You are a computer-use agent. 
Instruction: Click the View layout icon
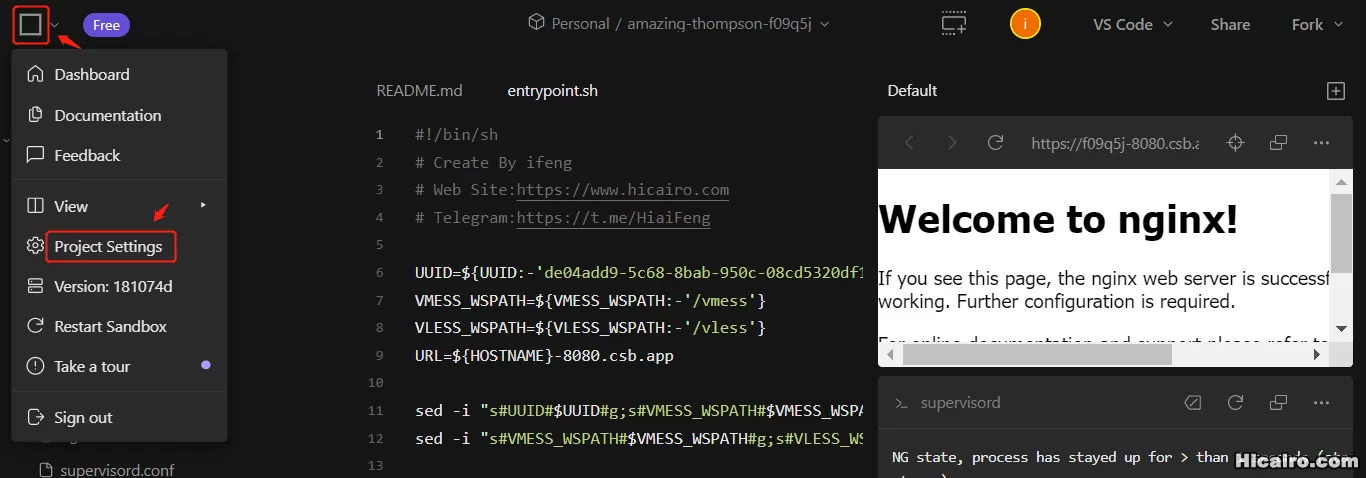[x=36, y=206]
